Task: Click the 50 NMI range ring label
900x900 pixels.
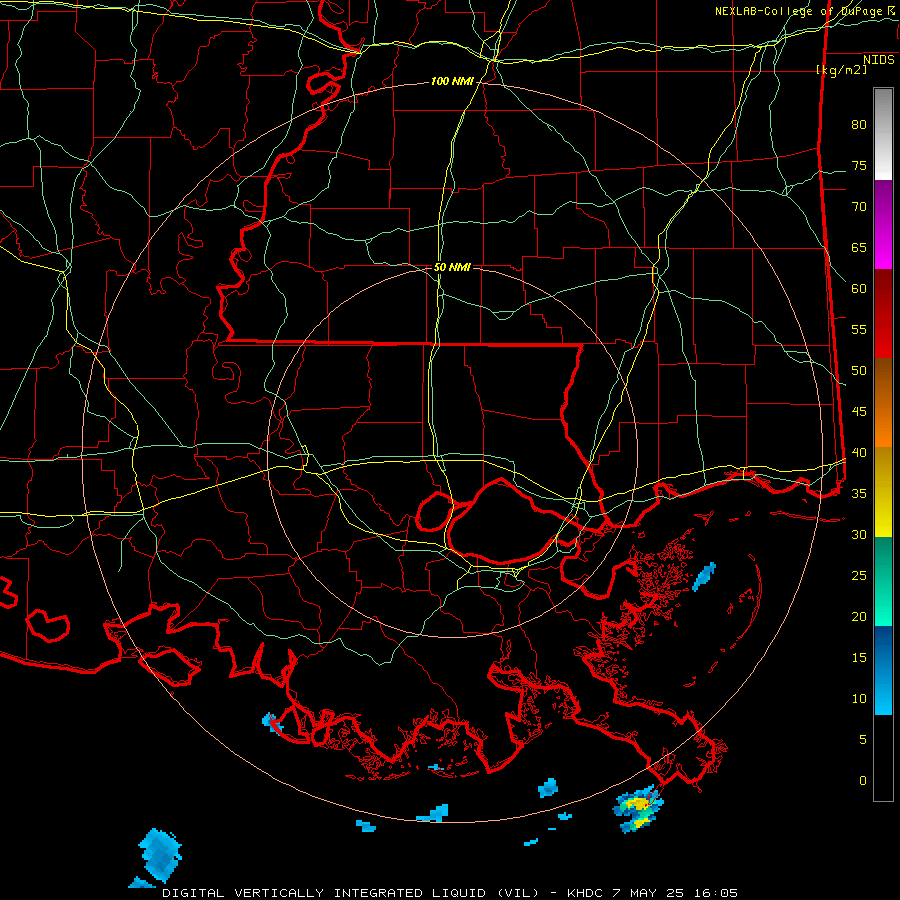Action: [x=452, y=267]
